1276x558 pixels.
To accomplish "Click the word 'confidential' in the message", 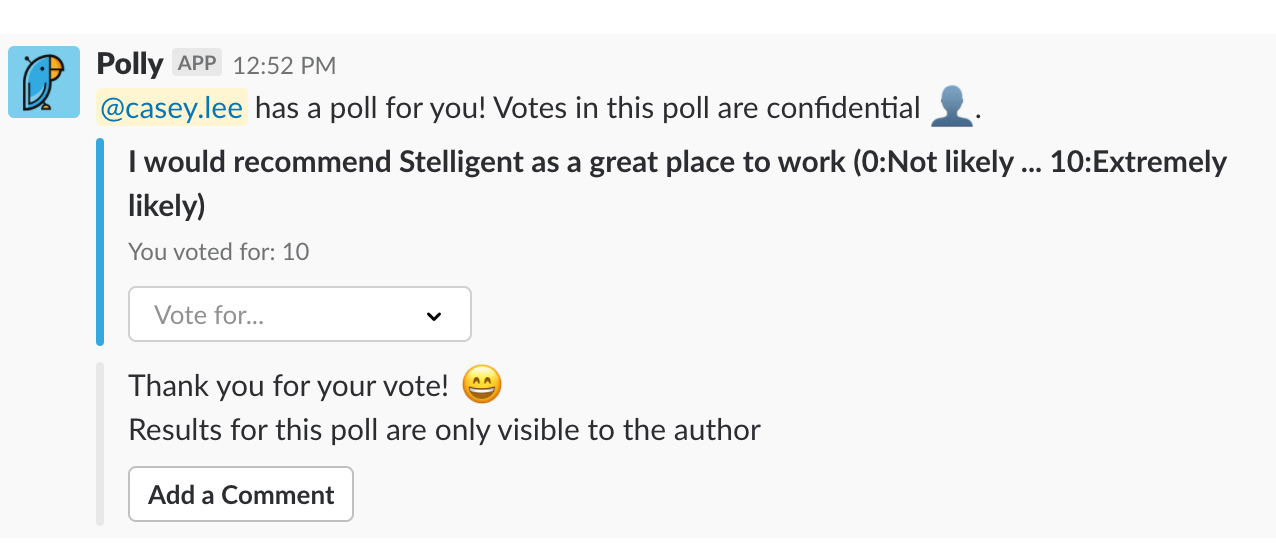I will point(843,108).
